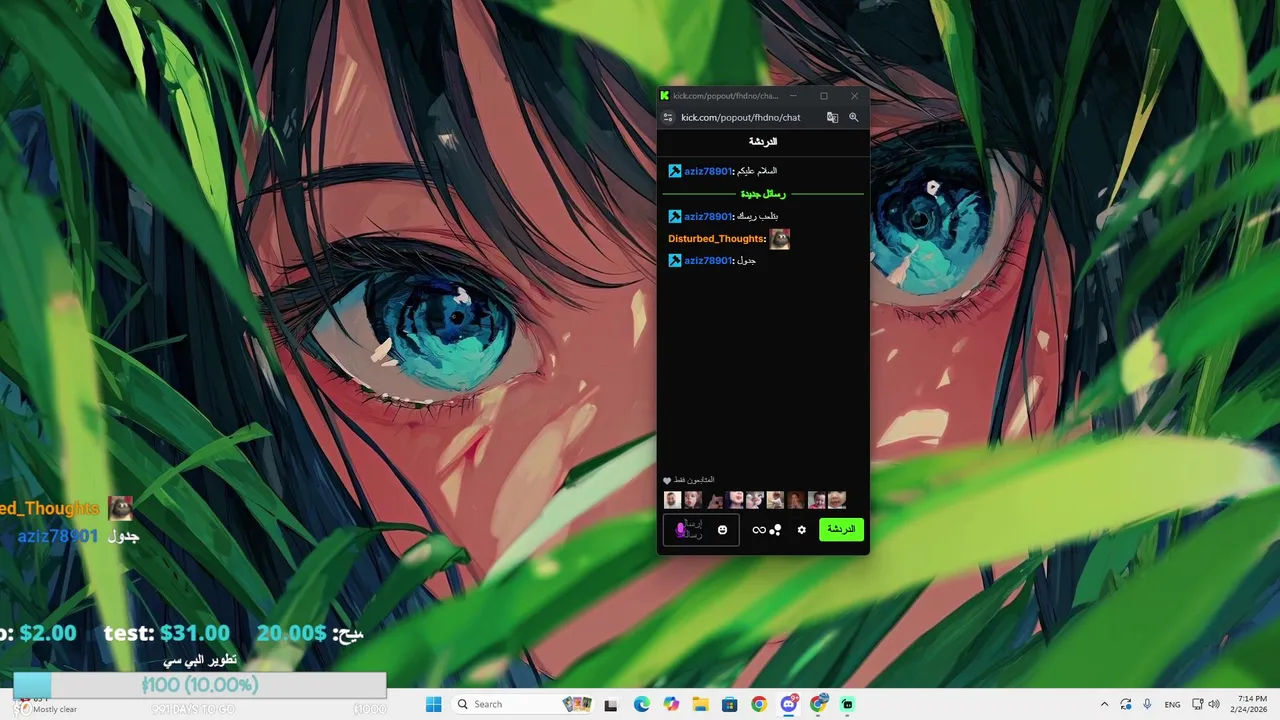The height and width of the screenshot is (720, 1280).
Task: Select the last baby emote on the right
Action: pyautogui.click(x=837, y=500)
